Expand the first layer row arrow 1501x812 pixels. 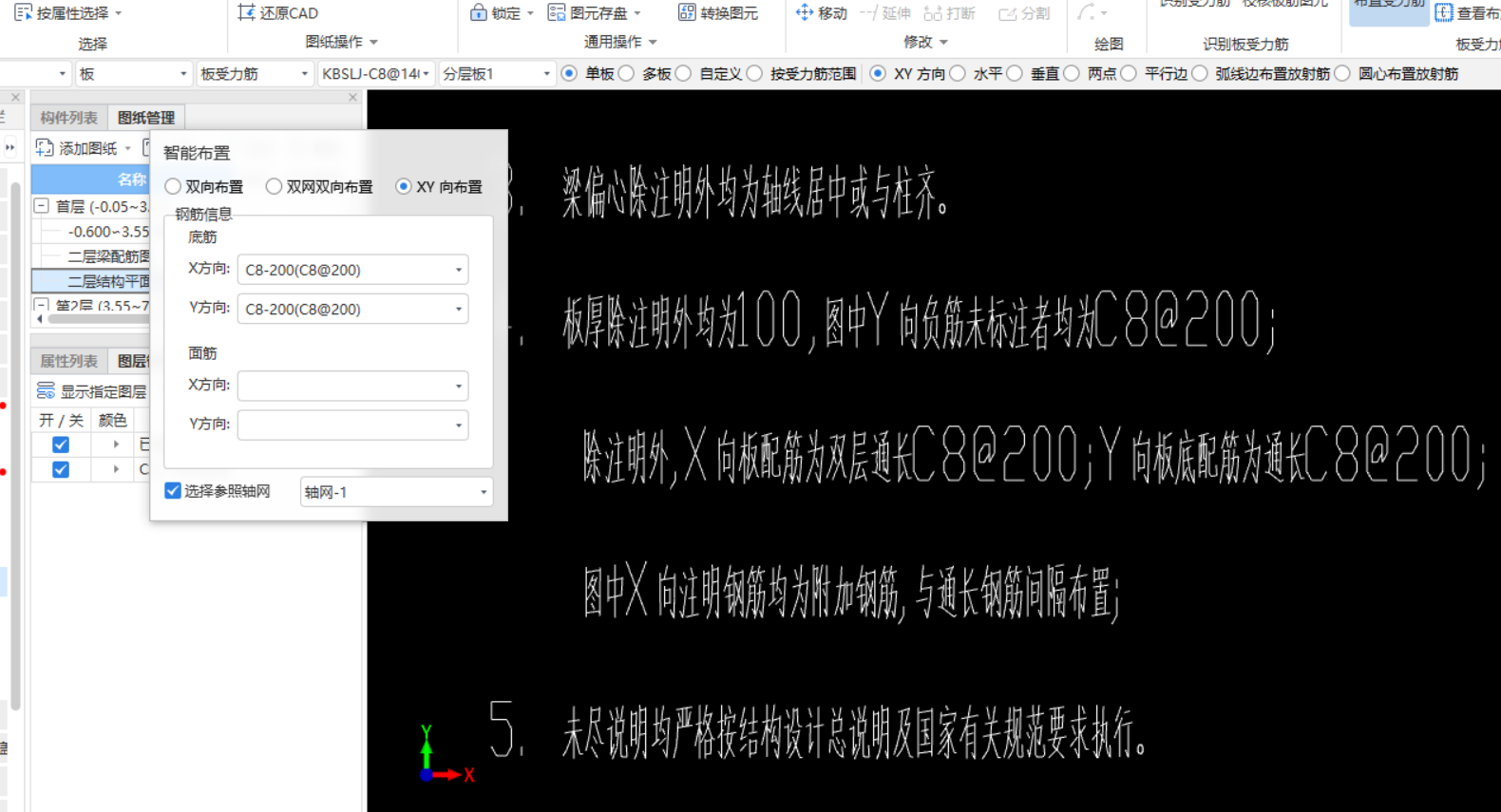tap(116, 444)
